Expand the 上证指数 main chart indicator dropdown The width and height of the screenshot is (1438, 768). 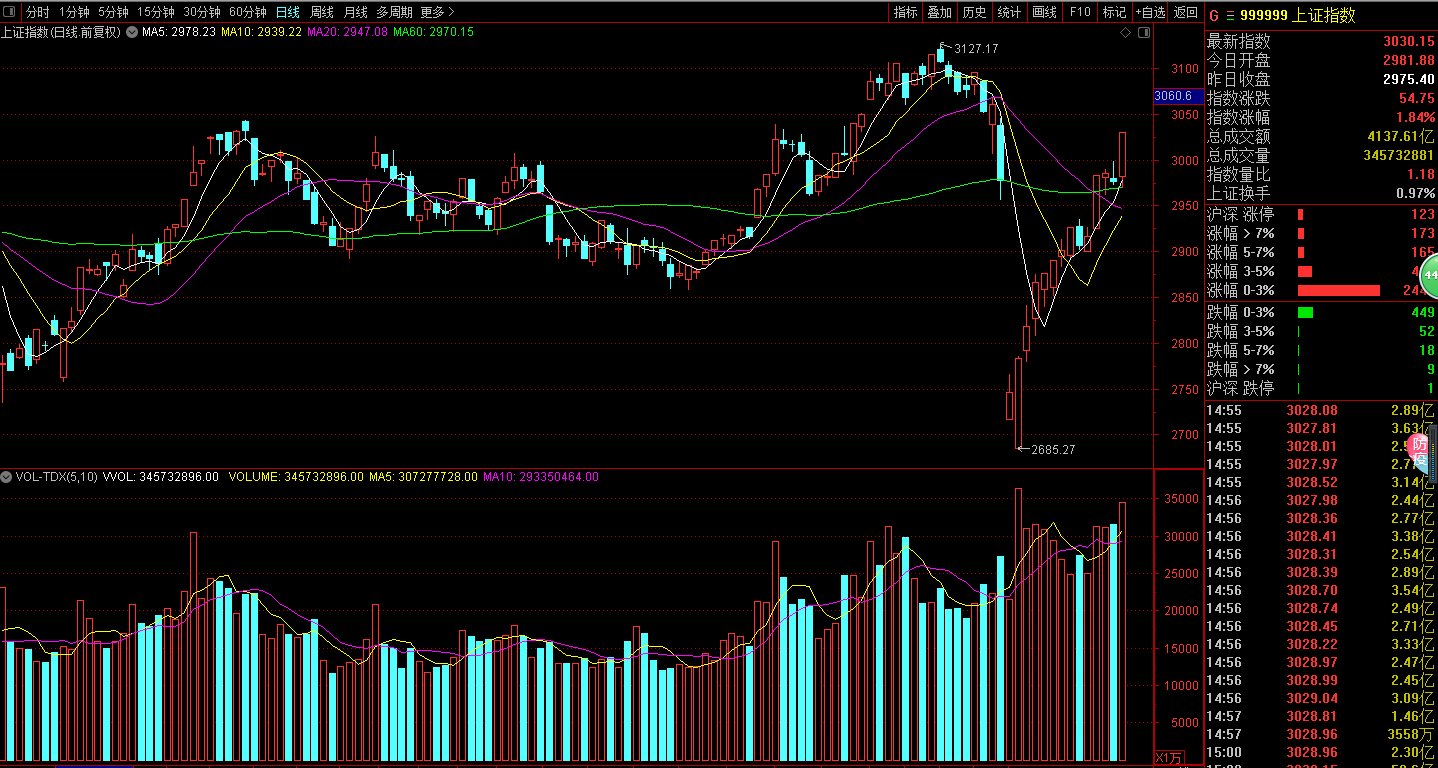pos(131,32)
